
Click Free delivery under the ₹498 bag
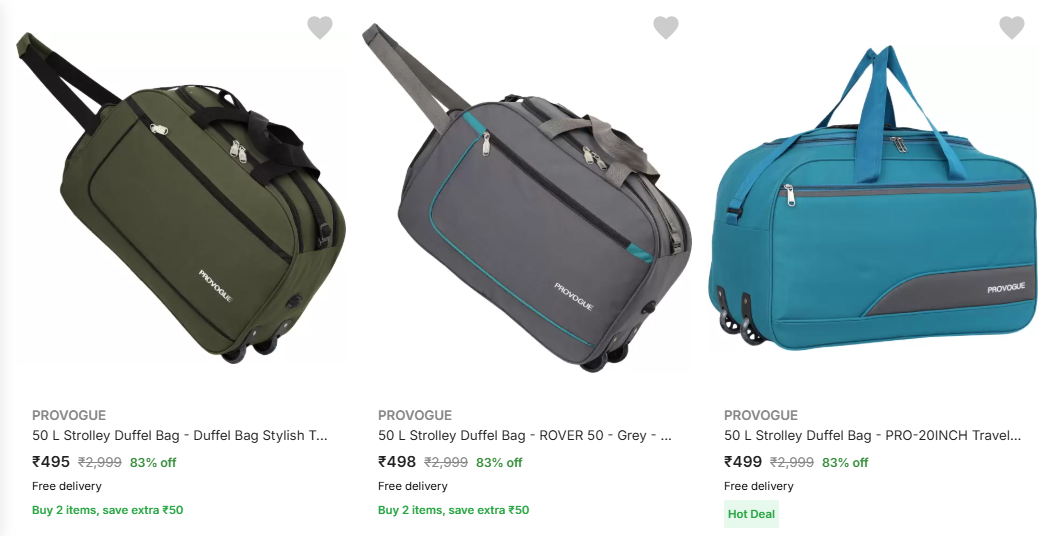click(x=413, y=486)
